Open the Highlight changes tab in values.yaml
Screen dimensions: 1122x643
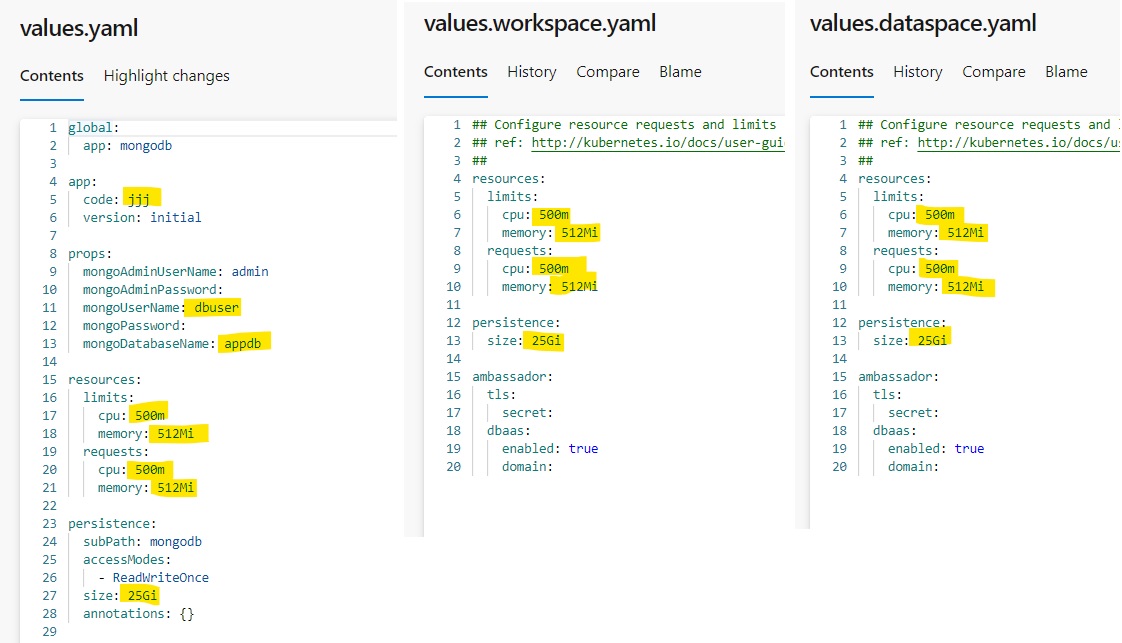click(x=166, y=76)
